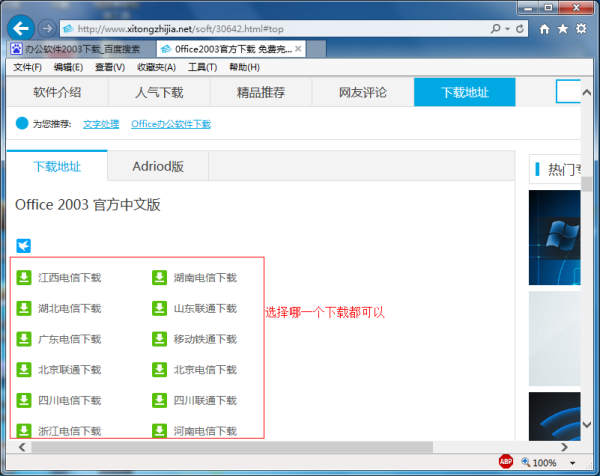
Task: Open the 文字处理 recommended link
Action: [x=101, y=124]
